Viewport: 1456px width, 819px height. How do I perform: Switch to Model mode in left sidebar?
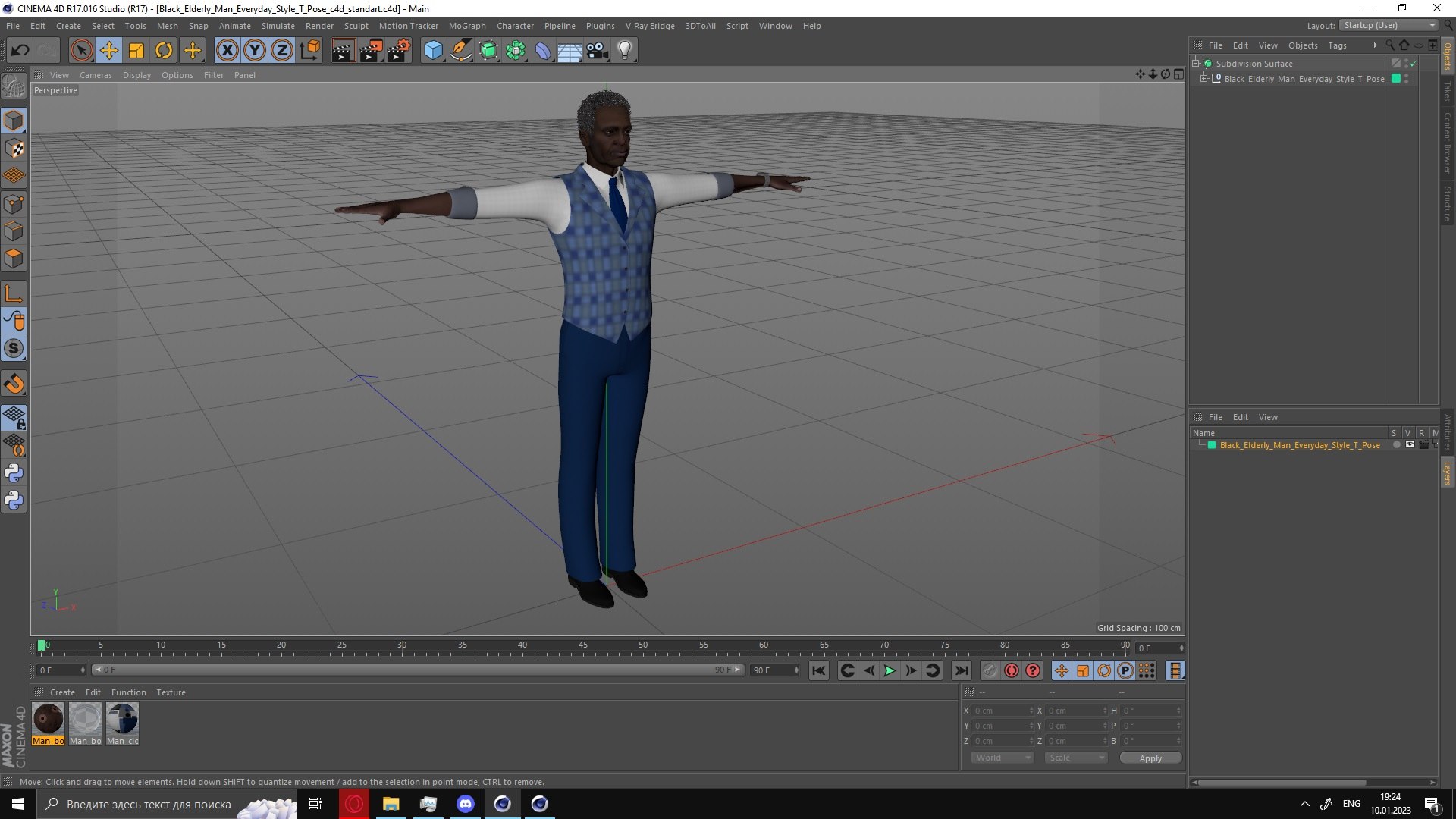coord(14,121)
